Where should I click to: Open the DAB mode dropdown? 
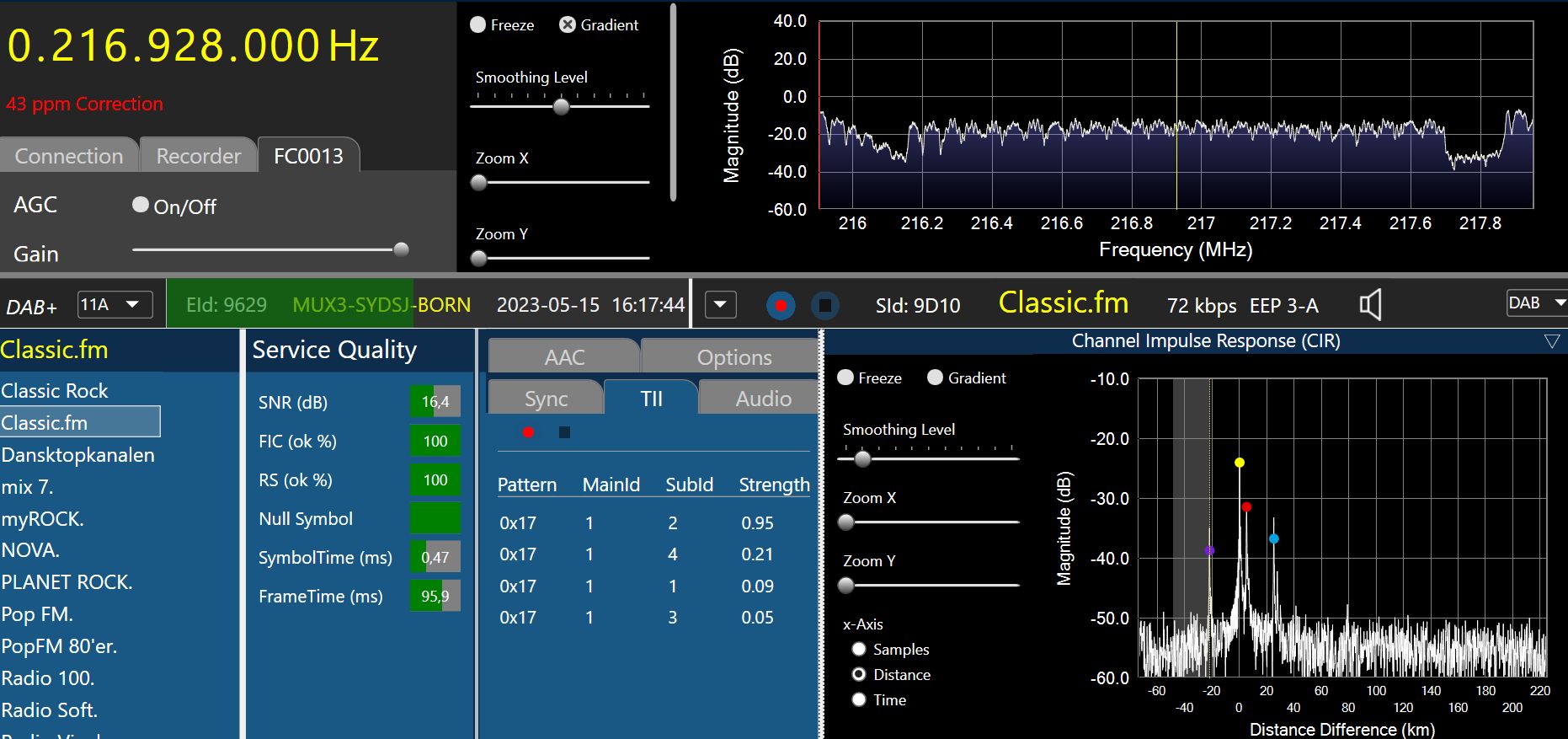[x=1536, y=303]
